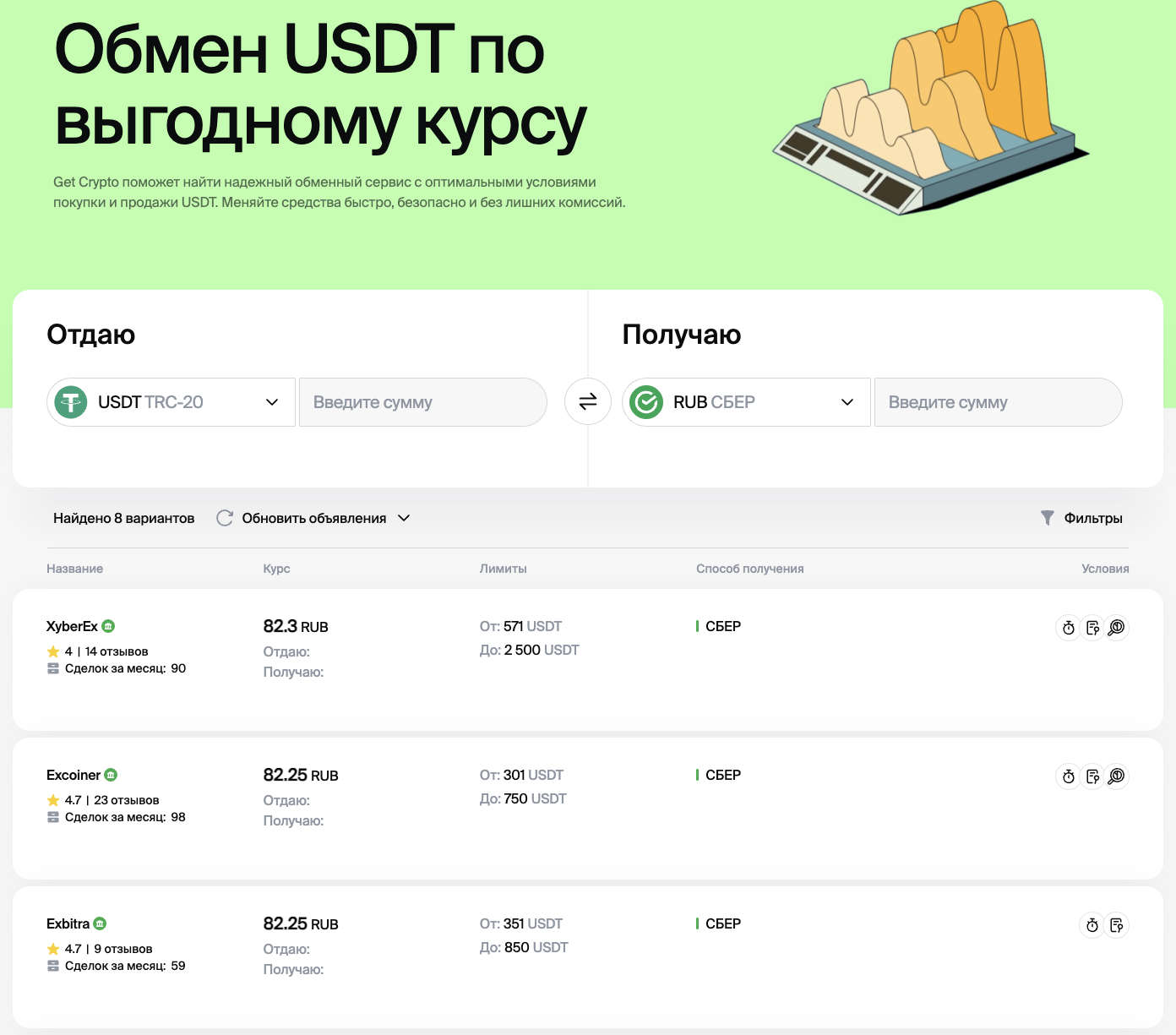Click the Отдаю amount input field
The width and height of the screenshot is (1176, 1035).
point(423,402)
